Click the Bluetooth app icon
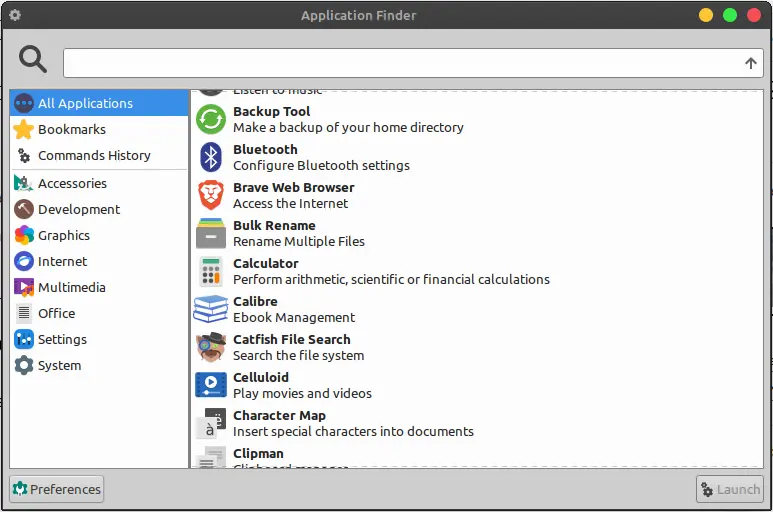Screen dimensions: 773x512 pos(211,157)
